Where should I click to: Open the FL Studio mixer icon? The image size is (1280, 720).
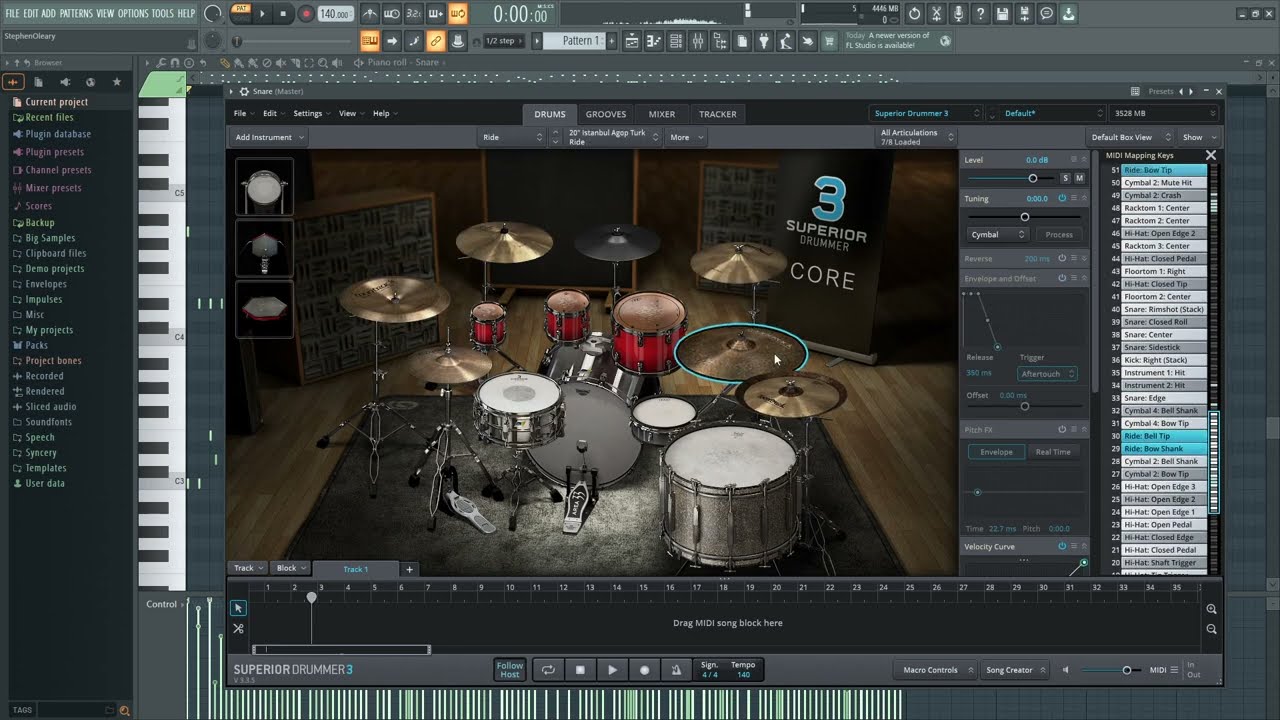pyautogui.click(x=698, y=41)
